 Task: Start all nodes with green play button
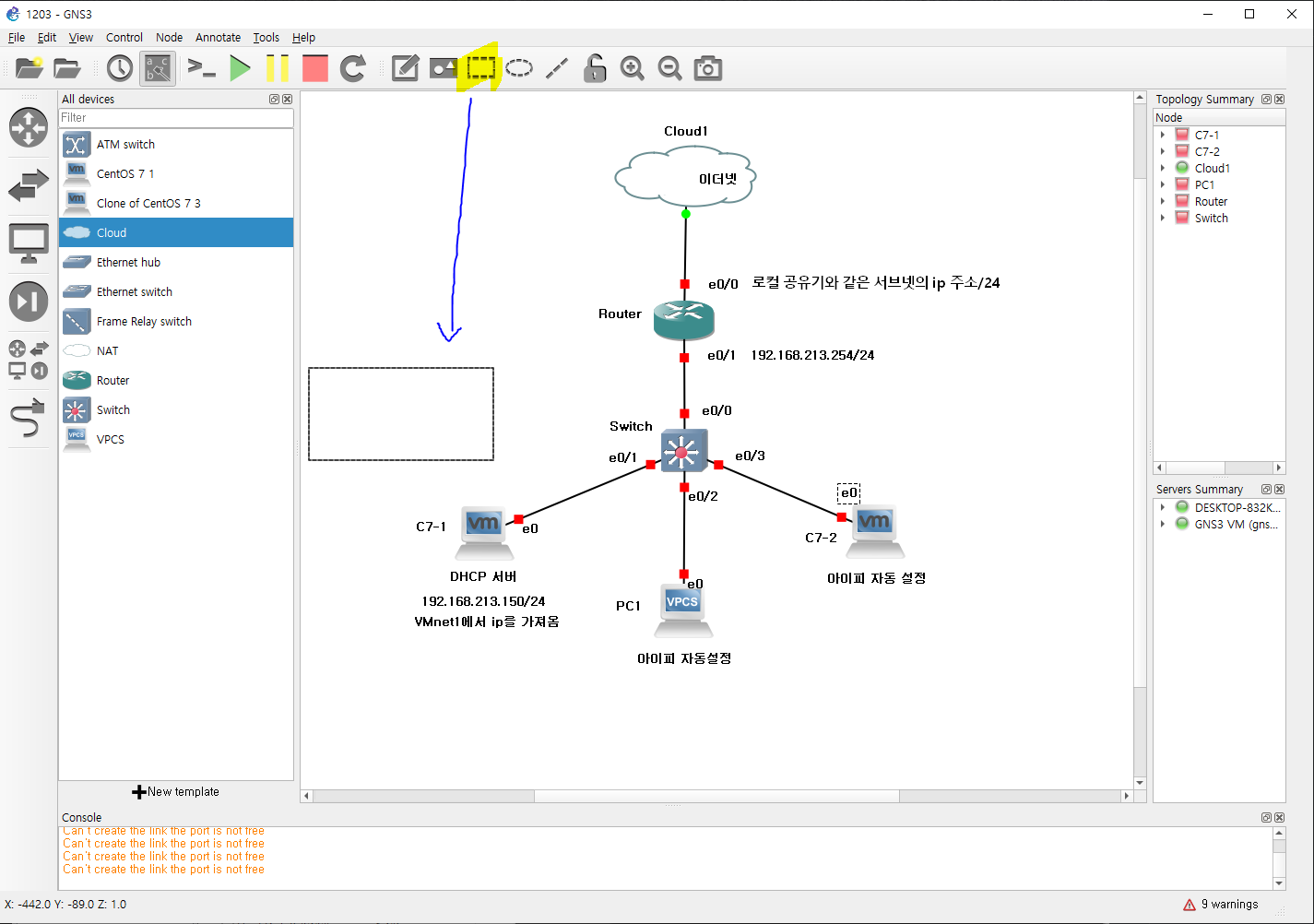240,68
